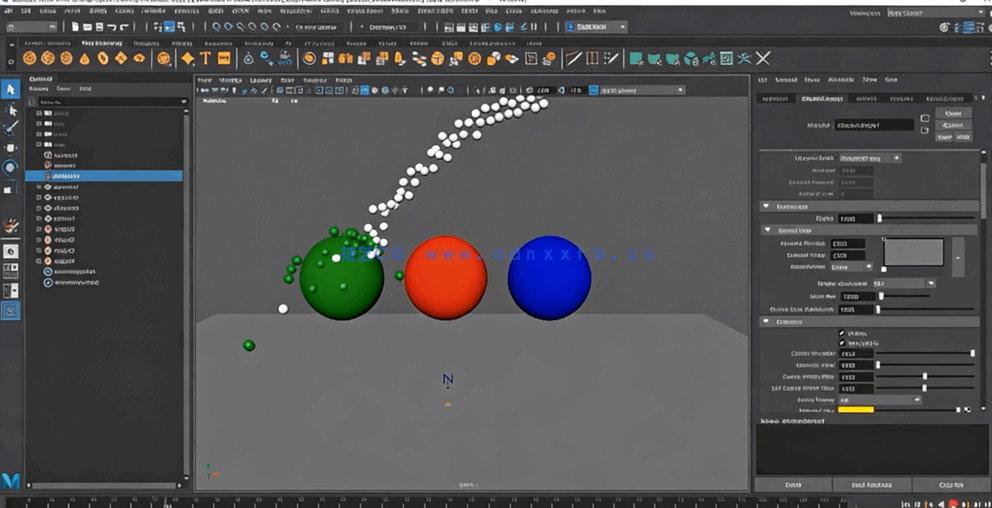Choose the Move tool in the left toolbox
The height and width of the screenshot is (508, 992).
pos(11,148)
